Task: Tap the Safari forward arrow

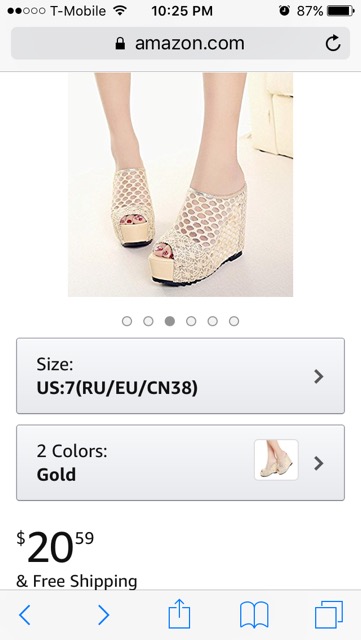Action: coord(104,615)
